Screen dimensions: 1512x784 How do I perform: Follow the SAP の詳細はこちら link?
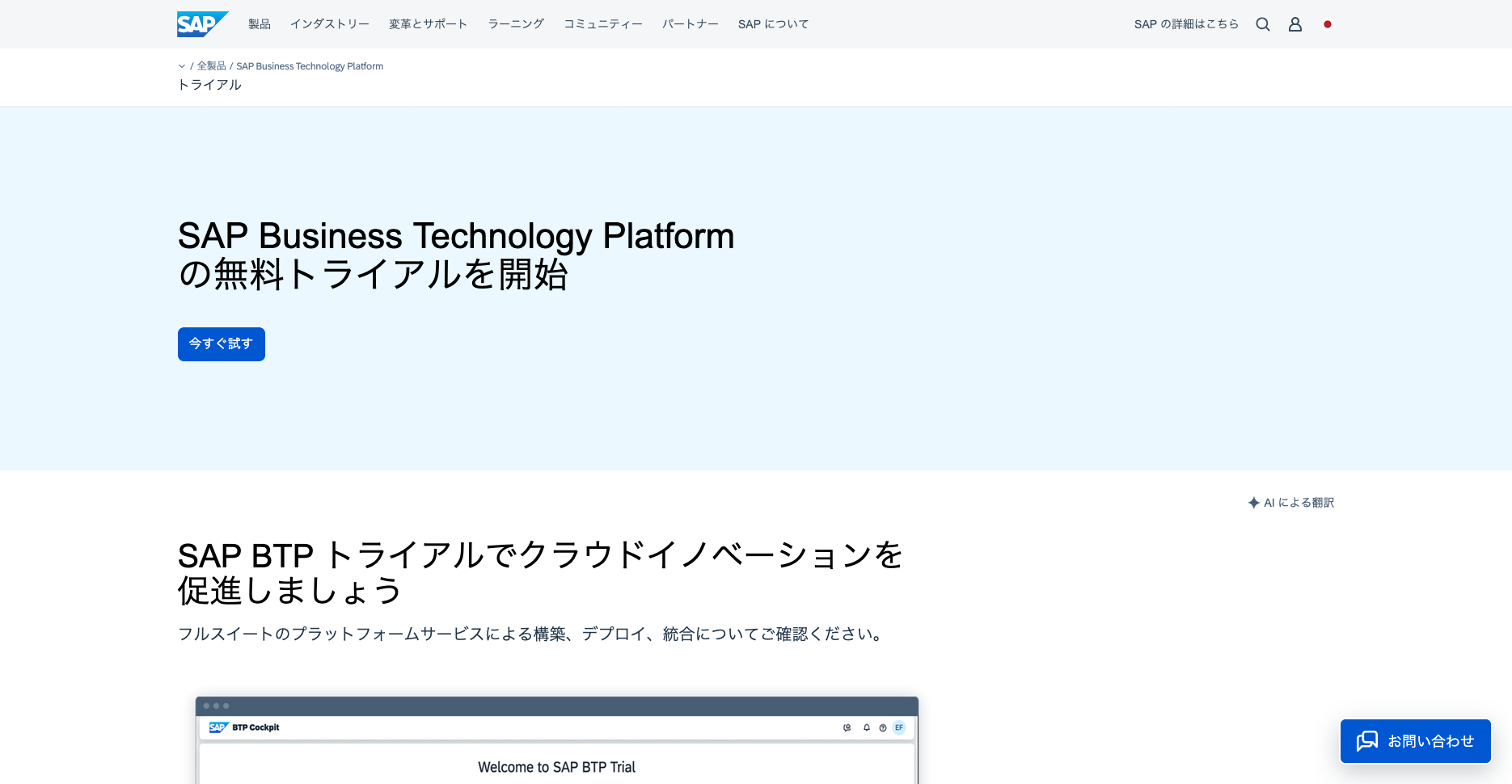click(x=1186, y=24)
